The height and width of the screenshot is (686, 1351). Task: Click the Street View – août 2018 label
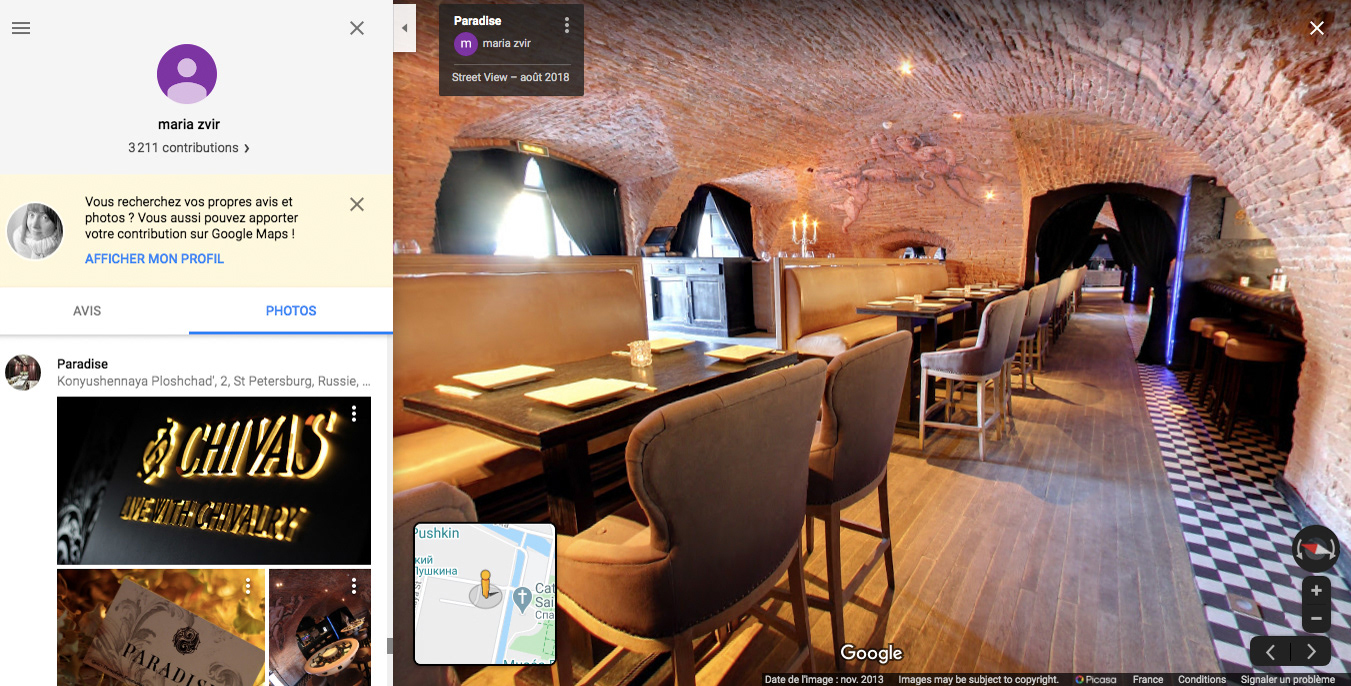[x=510, y=77]
